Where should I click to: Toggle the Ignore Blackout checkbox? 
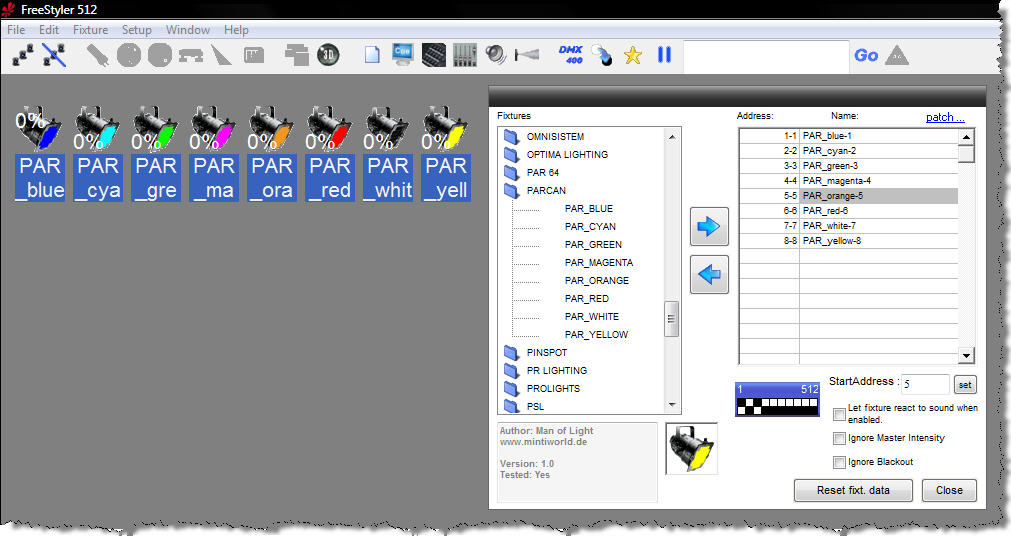(840, 462)
